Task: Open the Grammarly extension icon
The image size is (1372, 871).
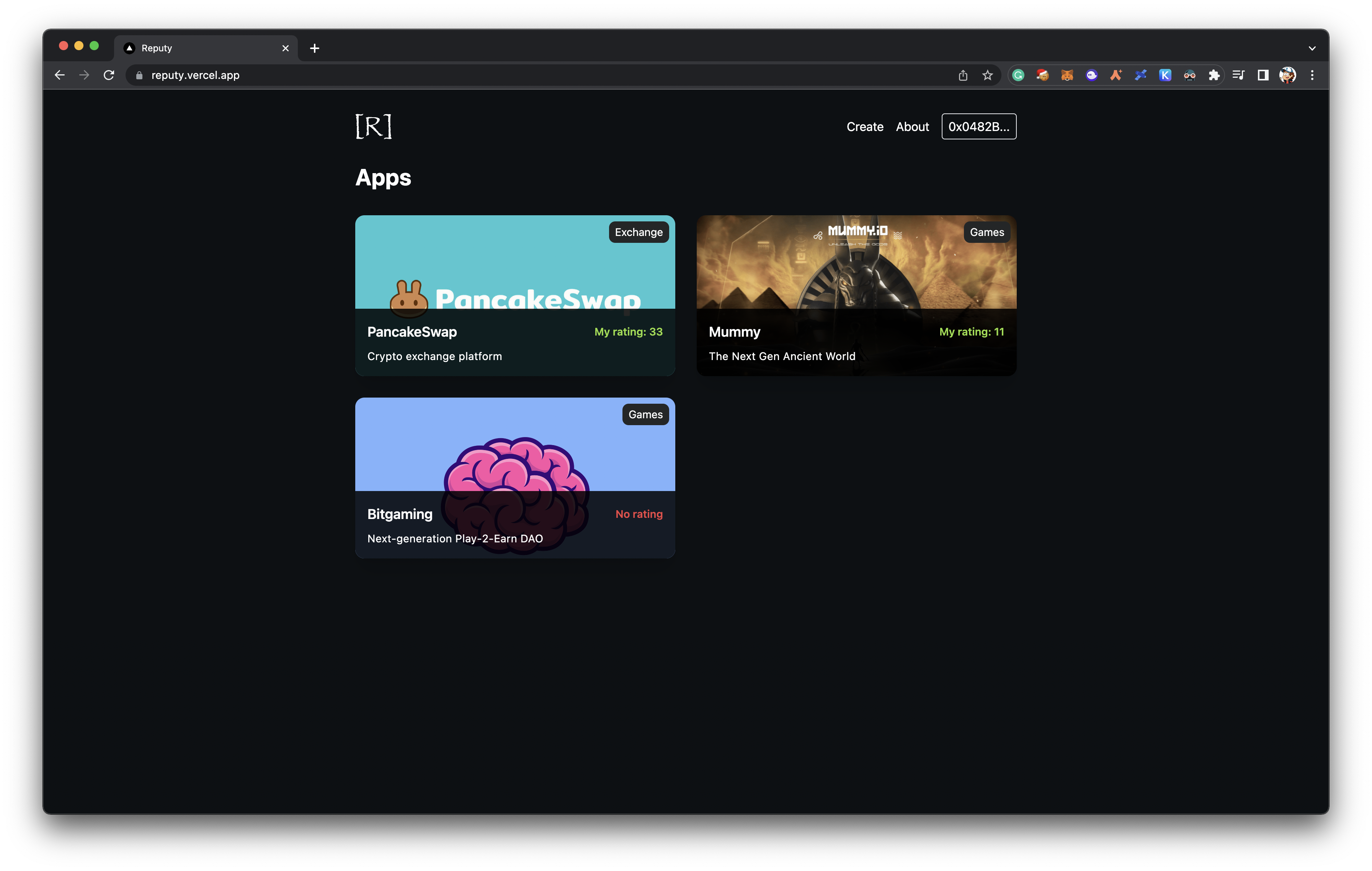Action: (x=1018, y=75)
